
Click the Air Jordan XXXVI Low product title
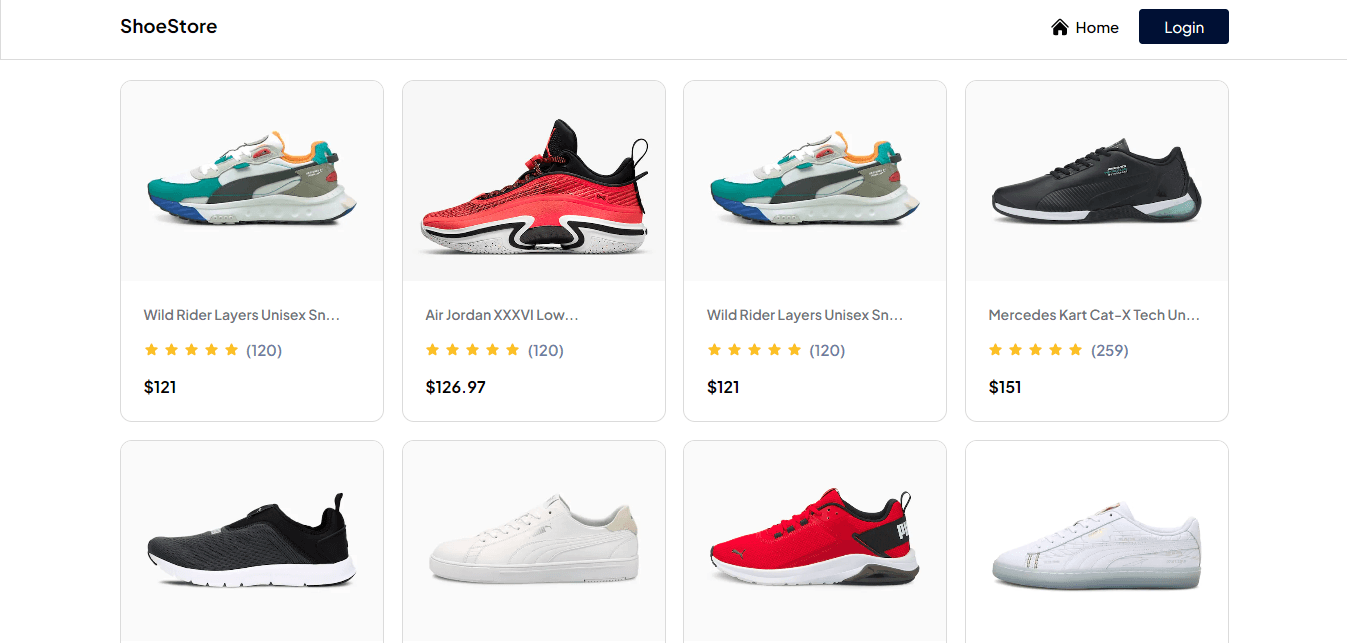(x=502, y=315)
